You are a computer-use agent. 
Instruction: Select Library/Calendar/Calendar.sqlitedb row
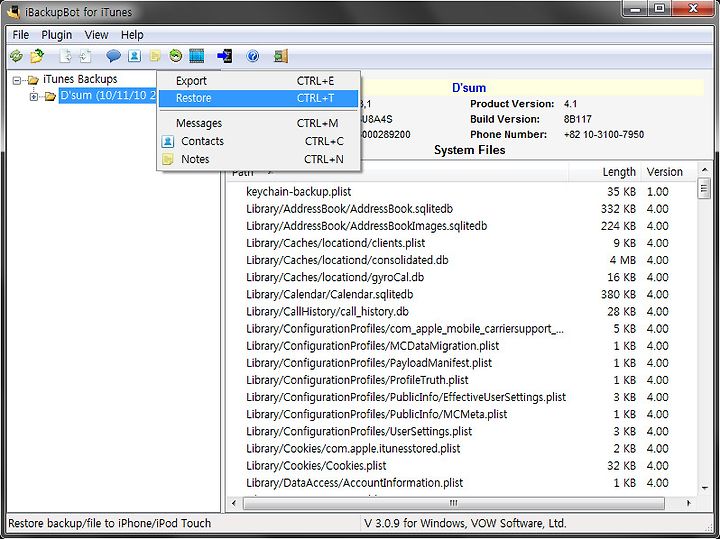click(462, 294)
